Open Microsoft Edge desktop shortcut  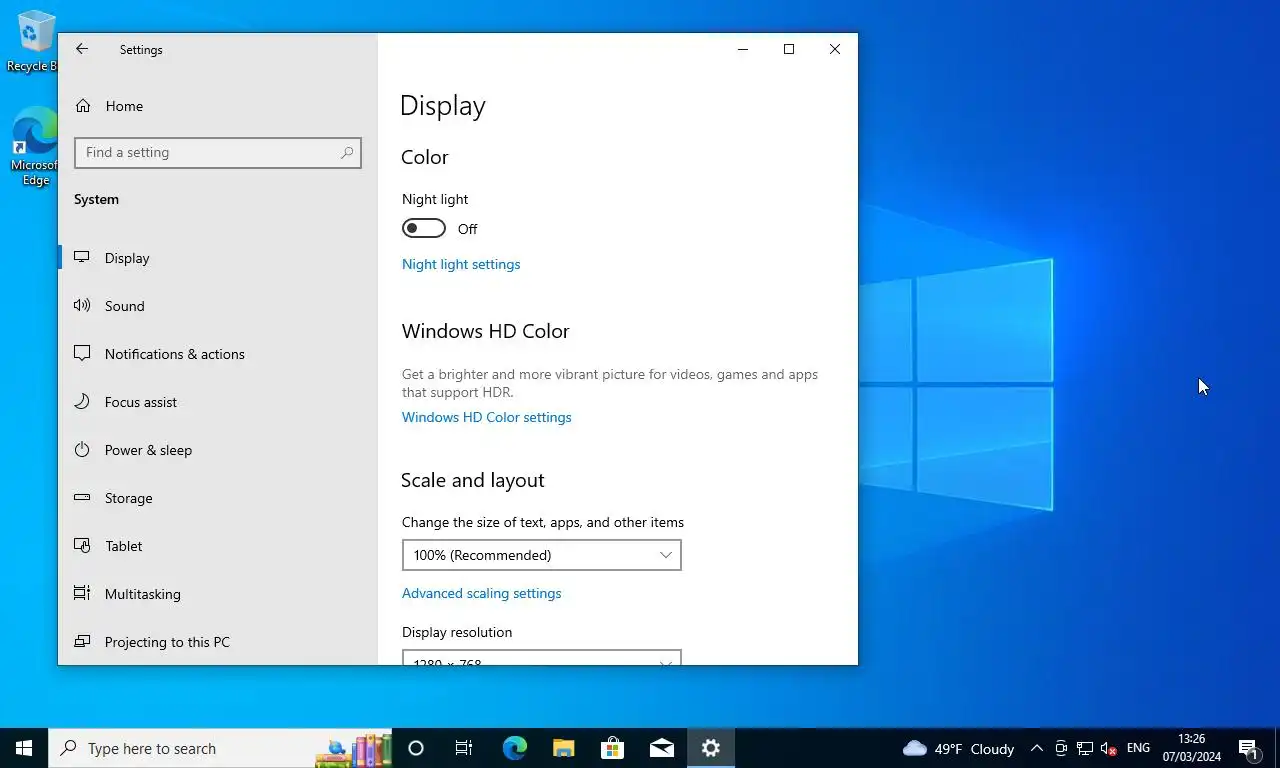(x=36, y=147)
